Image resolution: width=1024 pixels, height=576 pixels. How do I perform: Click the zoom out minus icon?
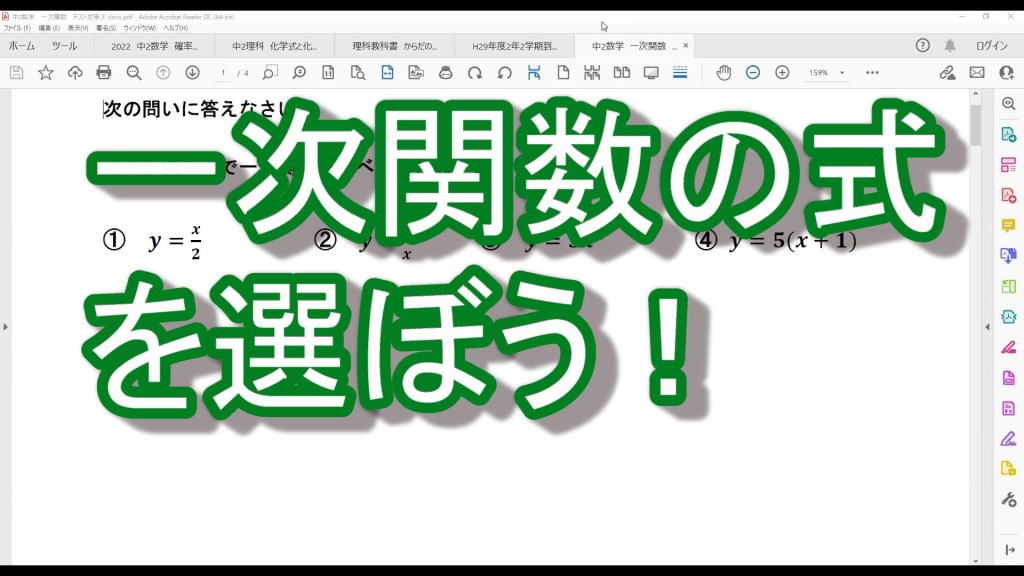tap(753, 72)
